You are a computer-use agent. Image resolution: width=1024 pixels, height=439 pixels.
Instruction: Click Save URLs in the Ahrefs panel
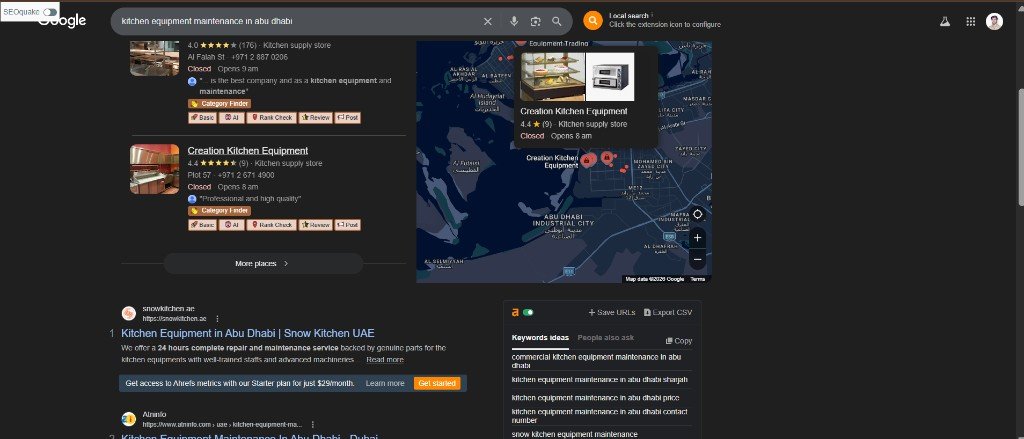coord(611,312)
